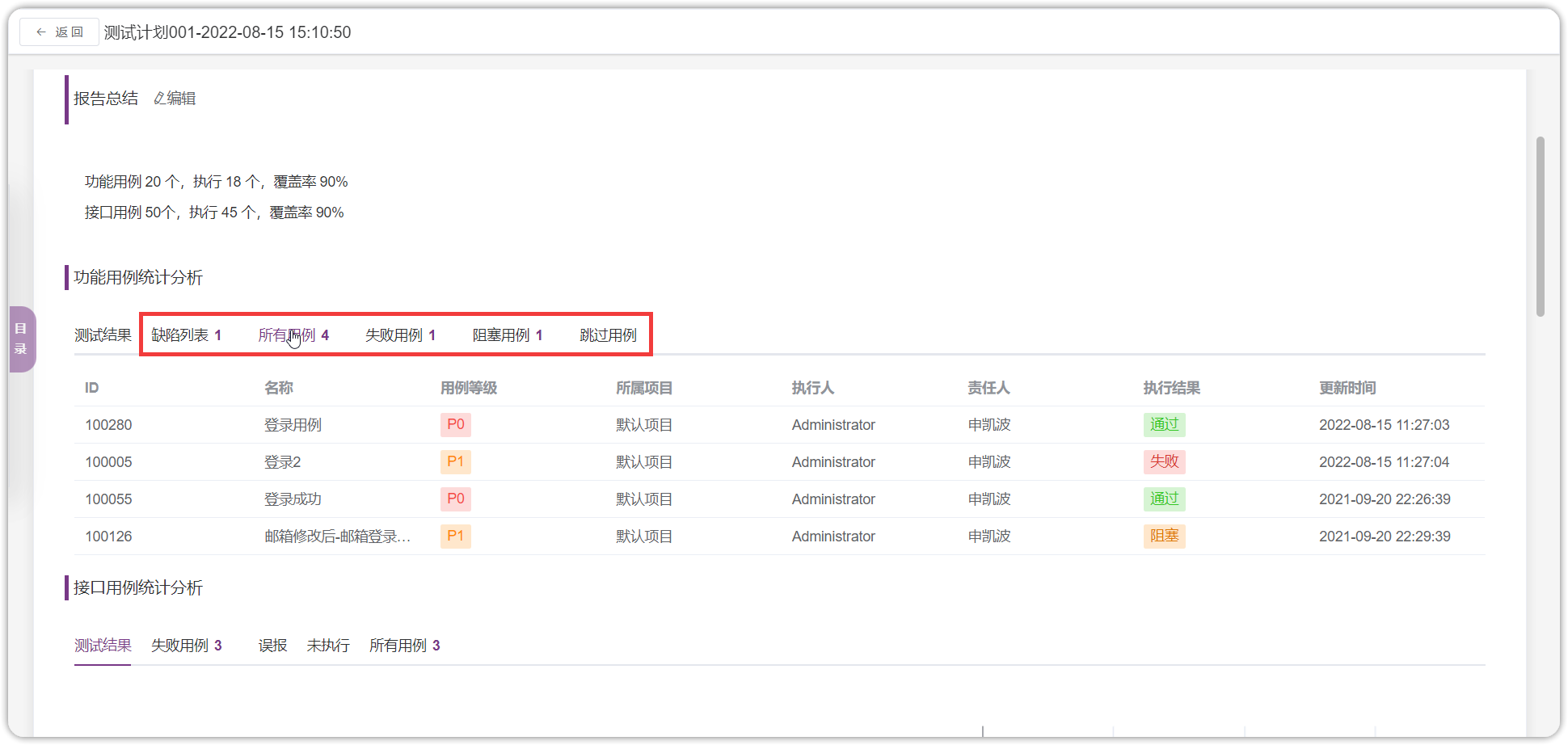
Task: Show the 未执行 tab
Action: (x=328, y=646)
